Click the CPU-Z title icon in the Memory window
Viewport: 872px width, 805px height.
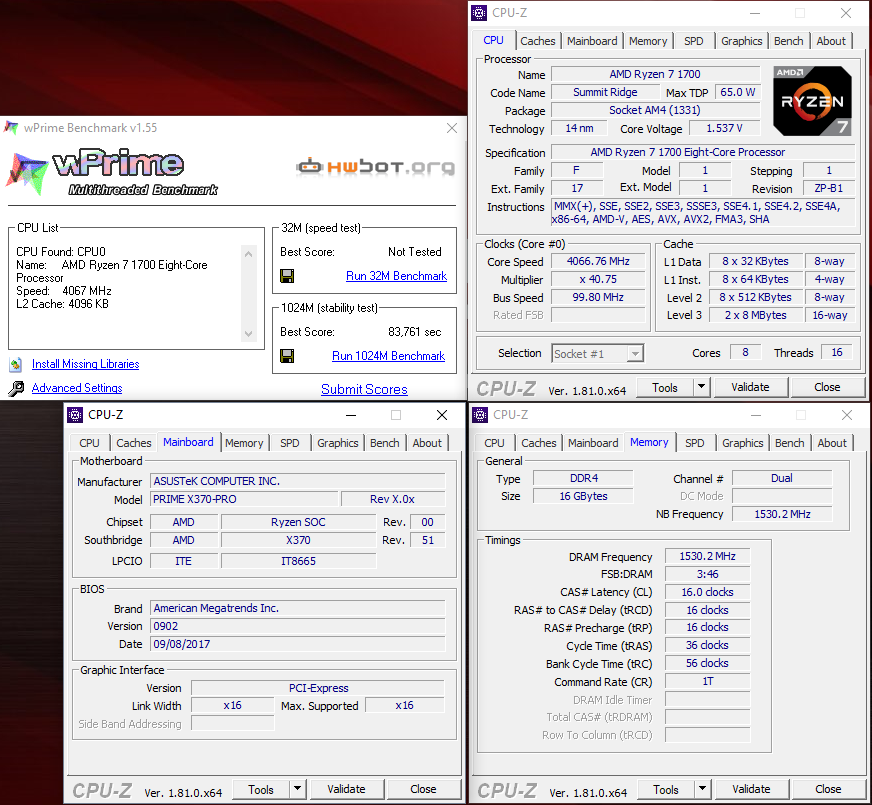click(480, 415)
